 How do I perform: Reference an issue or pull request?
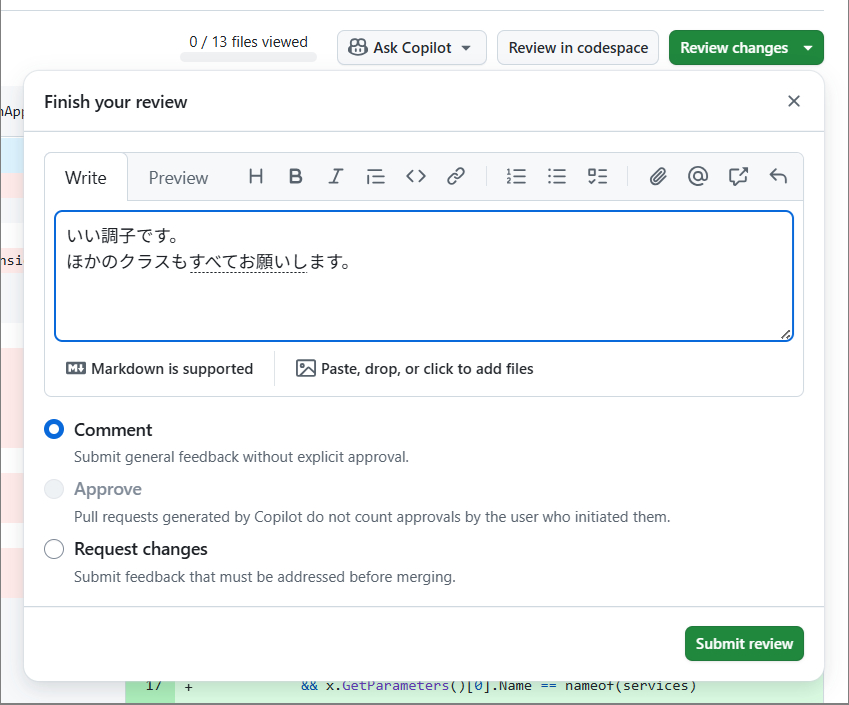click(738, 177)
